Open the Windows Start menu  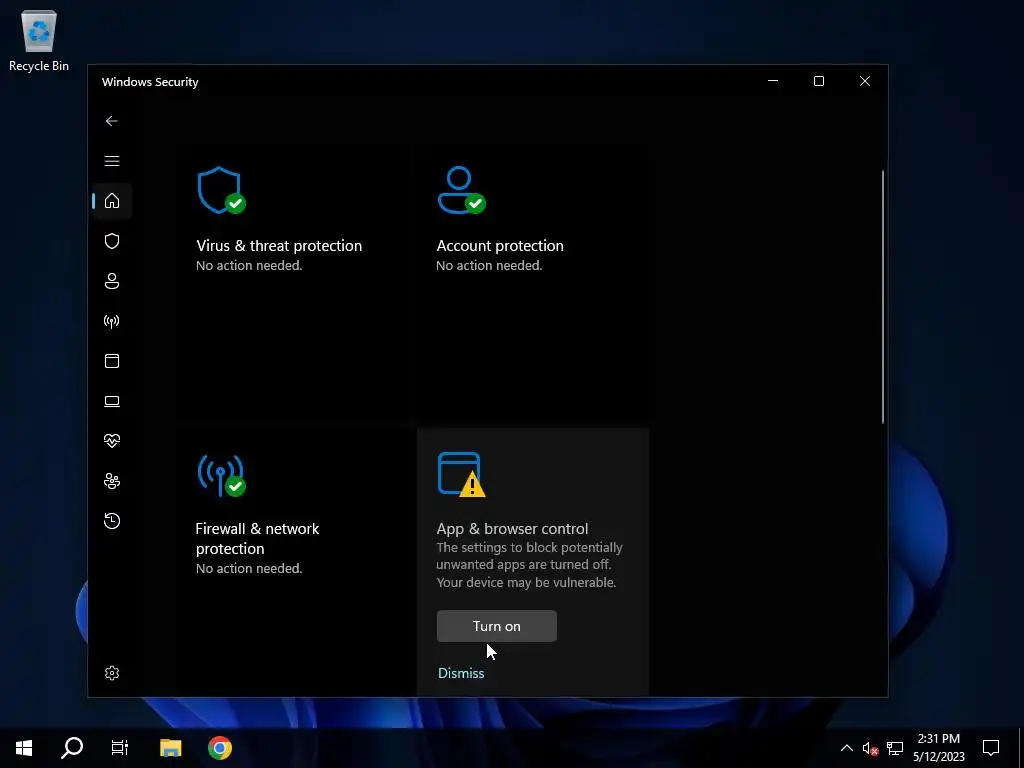click(x=24, y=748)
